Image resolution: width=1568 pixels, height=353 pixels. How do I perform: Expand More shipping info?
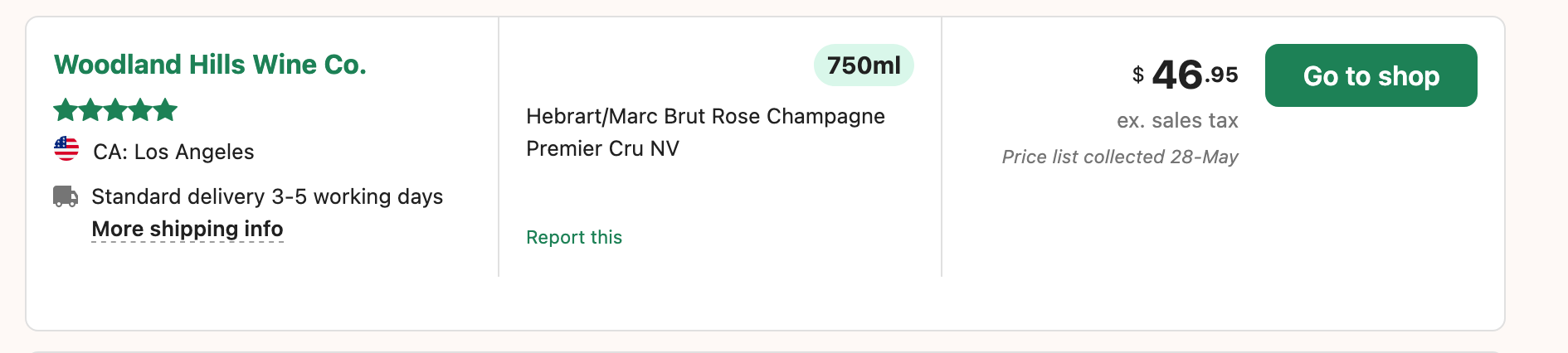pos(187,229)
